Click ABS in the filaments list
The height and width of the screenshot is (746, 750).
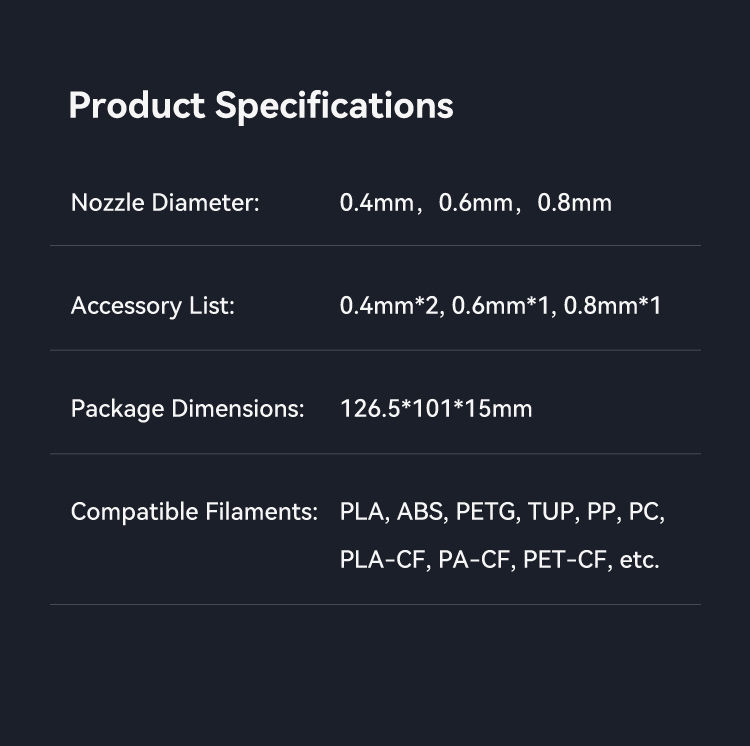click(420, 512)
